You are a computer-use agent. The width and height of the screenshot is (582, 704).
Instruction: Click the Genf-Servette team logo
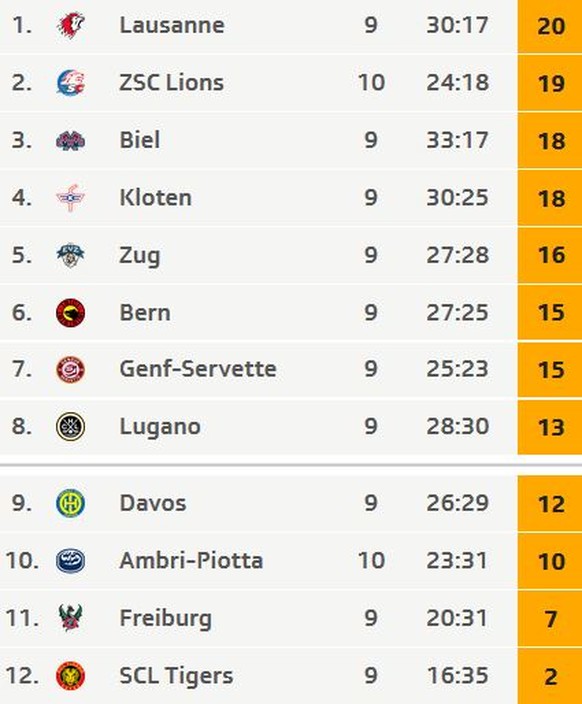click(71, 370)
